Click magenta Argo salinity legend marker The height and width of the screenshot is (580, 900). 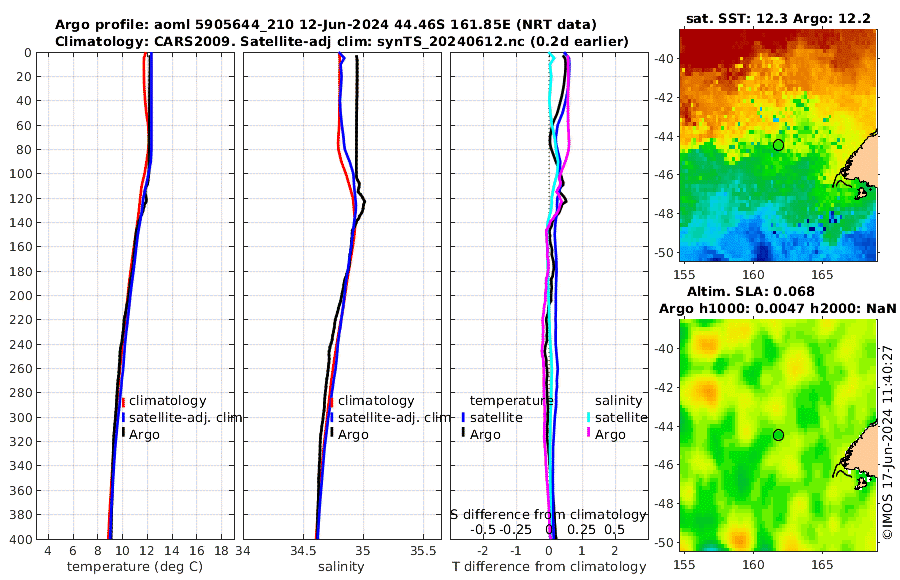coord(589,433)
